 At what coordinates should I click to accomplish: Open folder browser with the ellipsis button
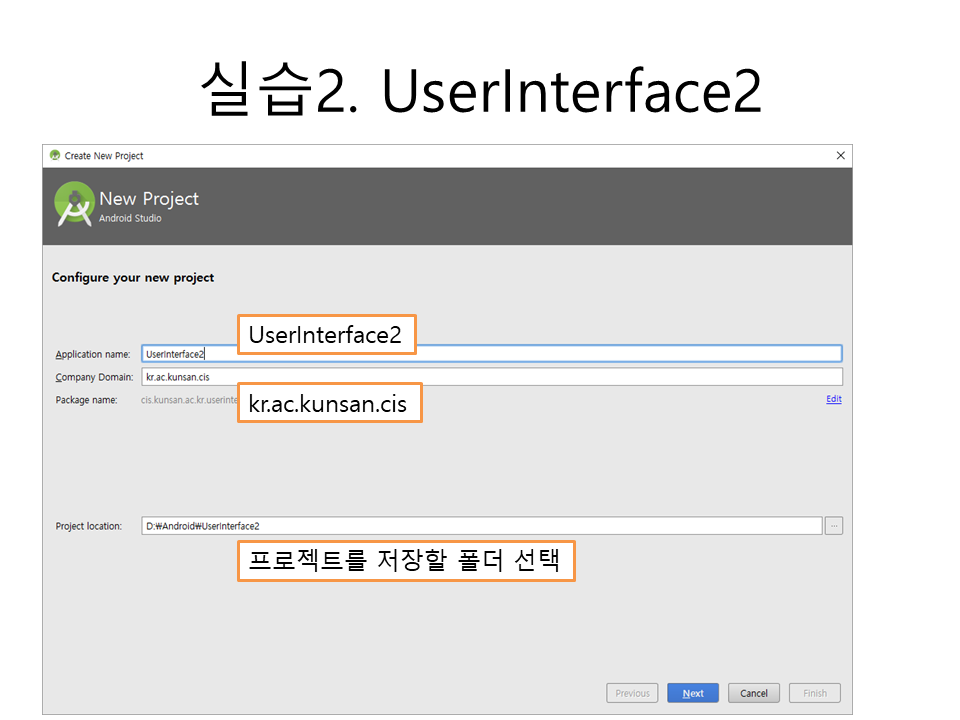pyautogui.click(x=834, y=526)
